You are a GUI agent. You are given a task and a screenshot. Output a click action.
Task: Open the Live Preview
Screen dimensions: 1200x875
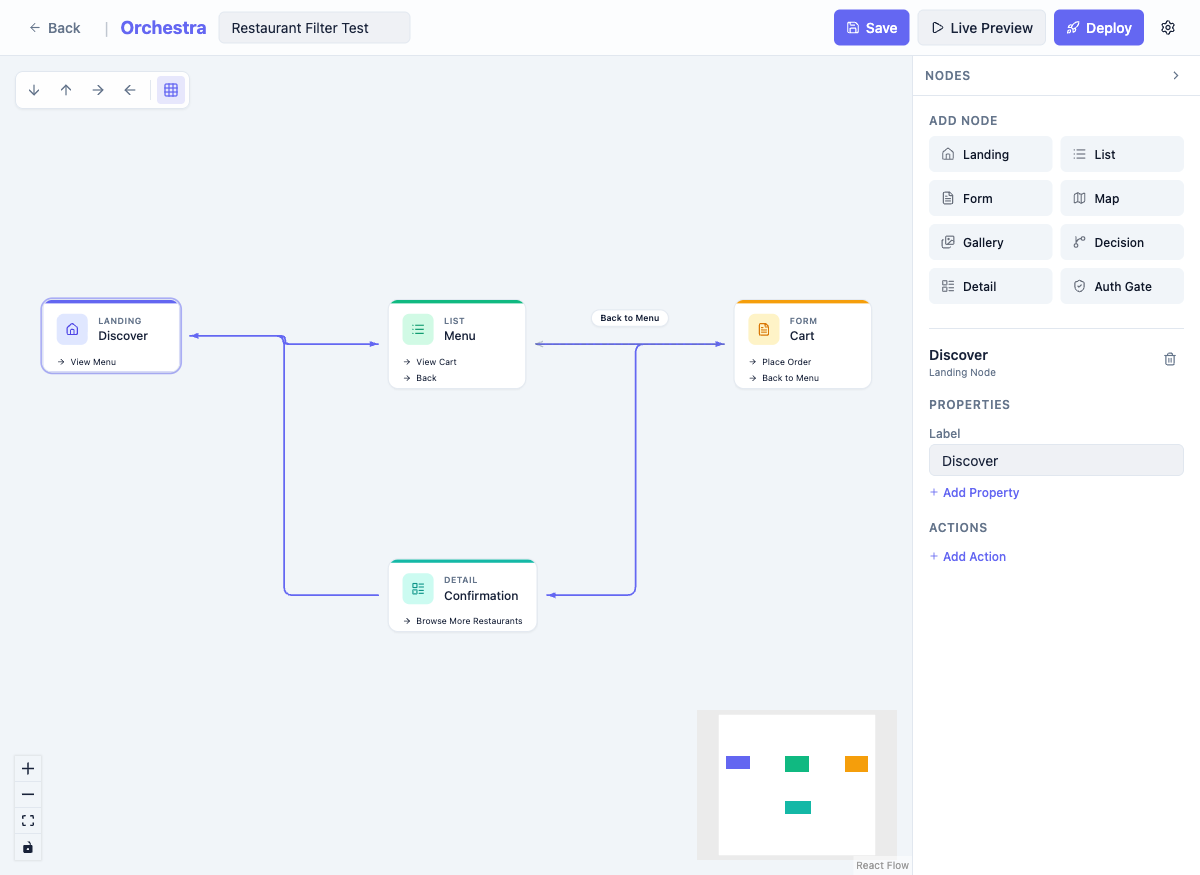pos(981,27)
